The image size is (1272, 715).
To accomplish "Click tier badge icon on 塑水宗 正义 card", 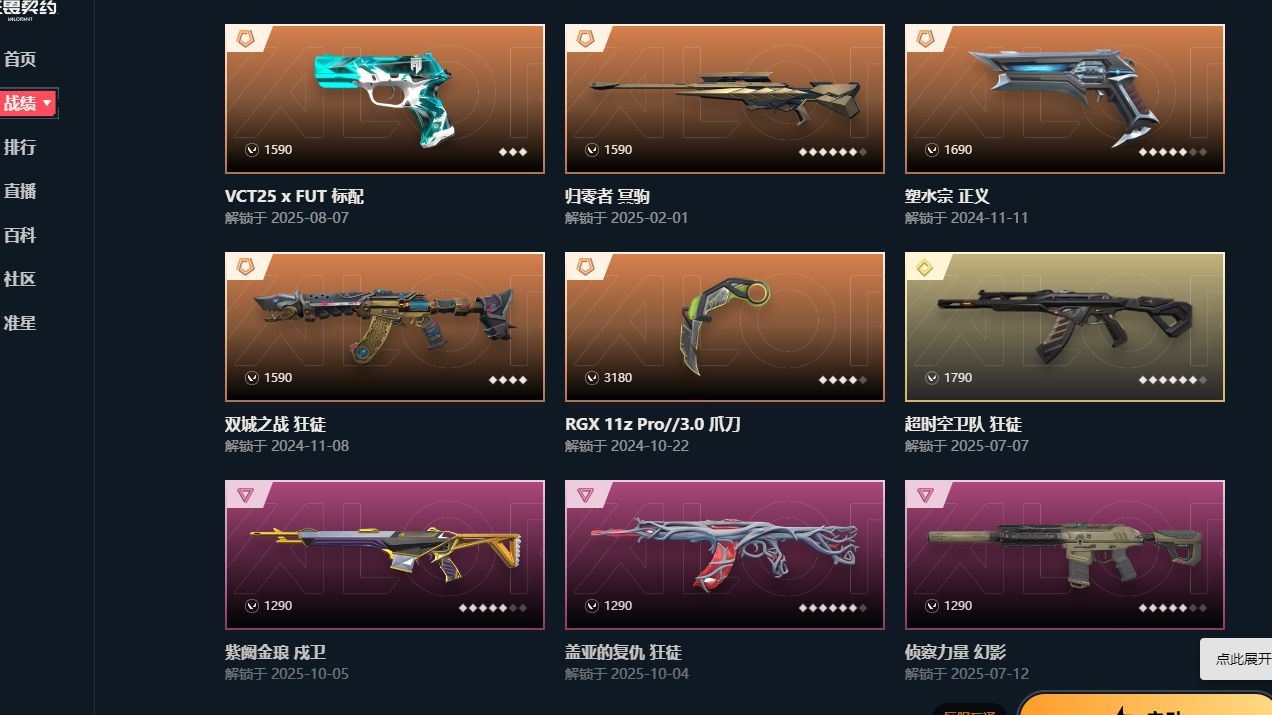I will tap(925, 39).
